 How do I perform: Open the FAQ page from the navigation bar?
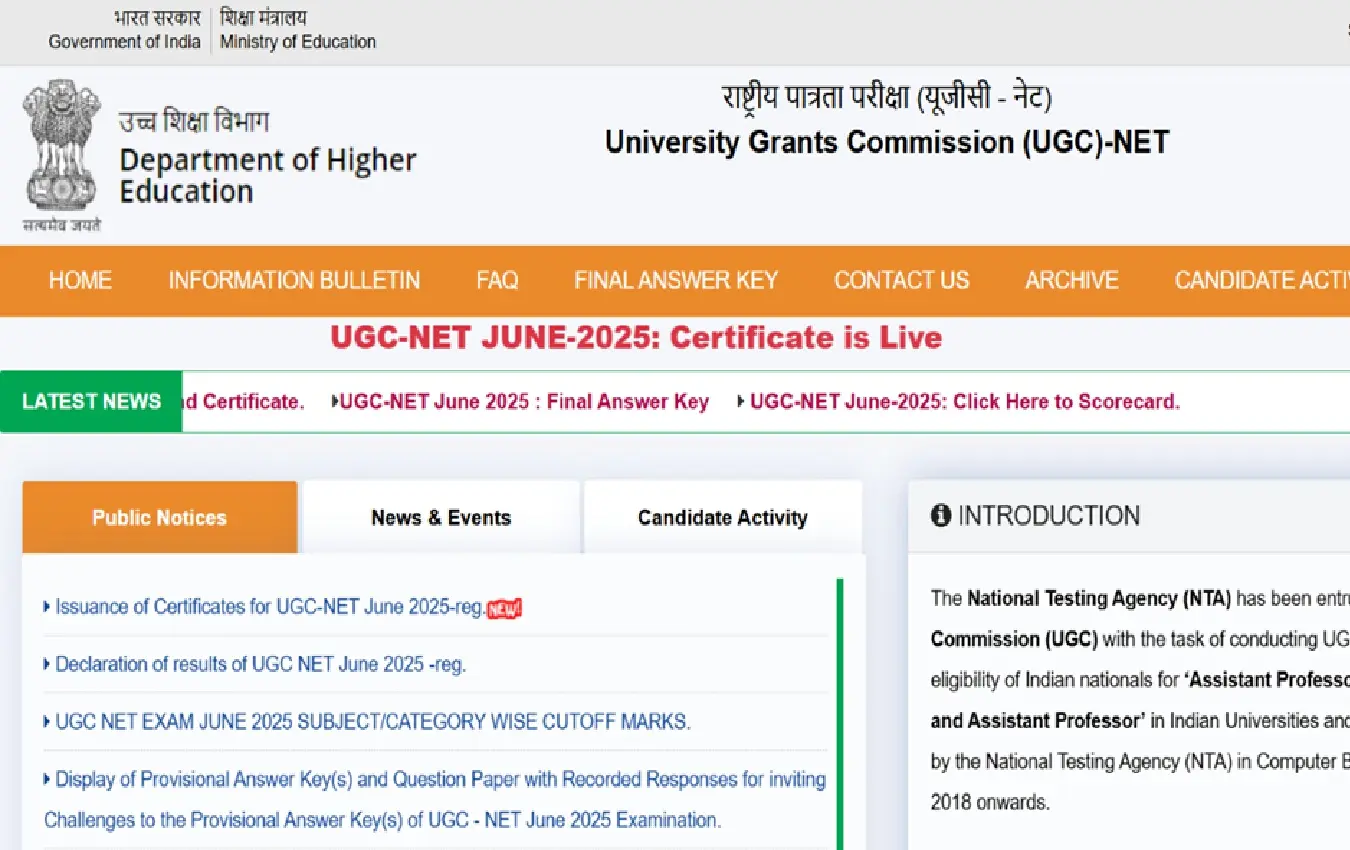pyautogui.click(x=497, y=281)
